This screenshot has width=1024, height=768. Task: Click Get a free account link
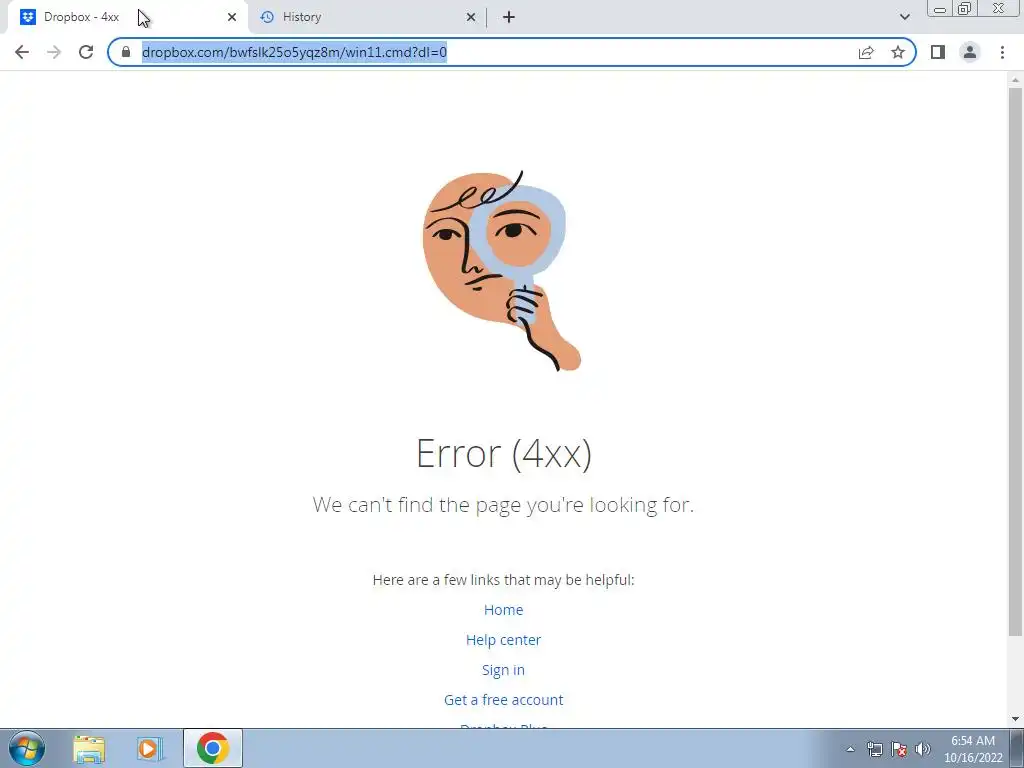504,700
